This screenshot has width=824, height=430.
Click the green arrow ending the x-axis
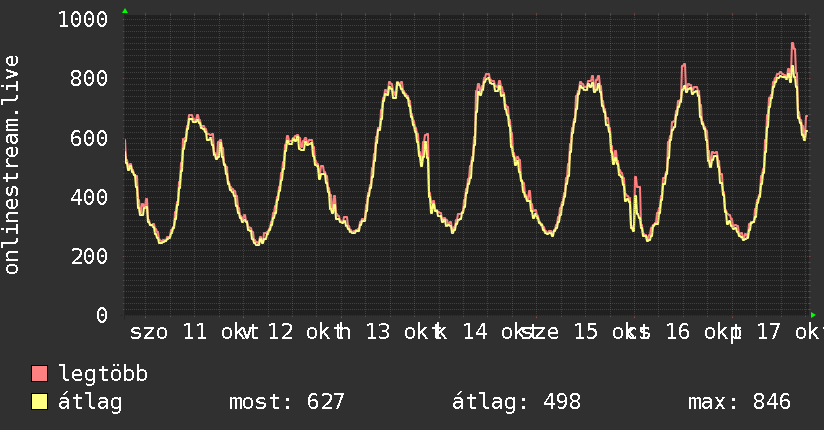(813, 315)
